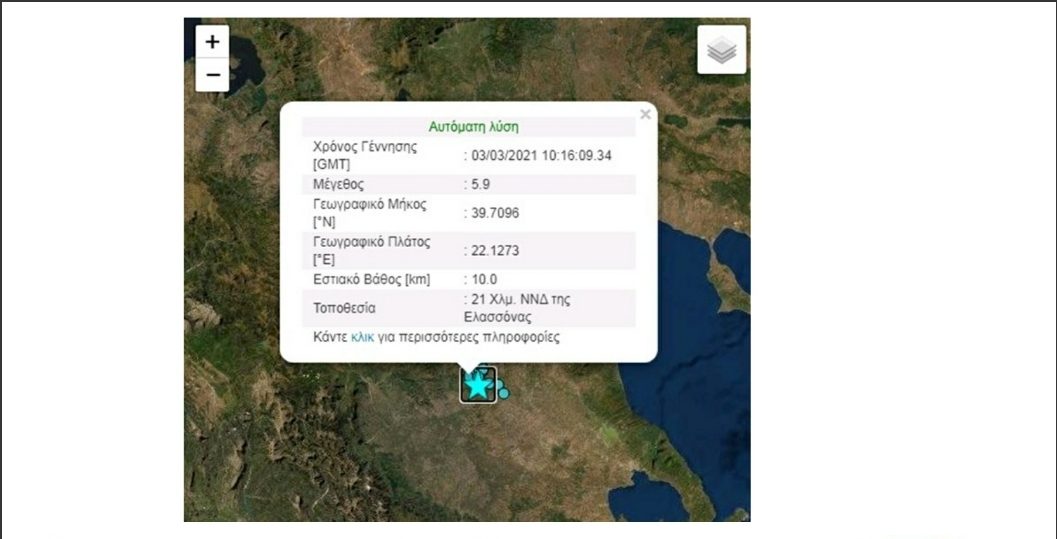The width and height of the screenshot is (1057, 539).
Task: Click the 'Μέγεθος' row label
Action: coord(339,184)
